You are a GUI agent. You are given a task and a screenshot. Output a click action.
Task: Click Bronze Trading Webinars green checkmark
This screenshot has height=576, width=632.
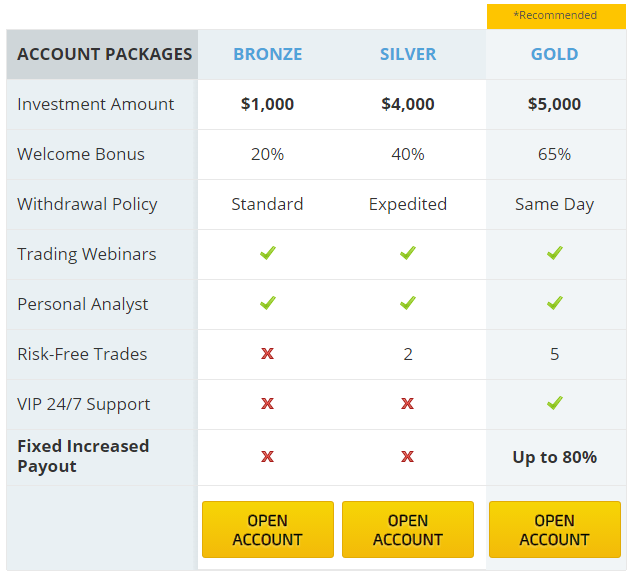(268, 253)
